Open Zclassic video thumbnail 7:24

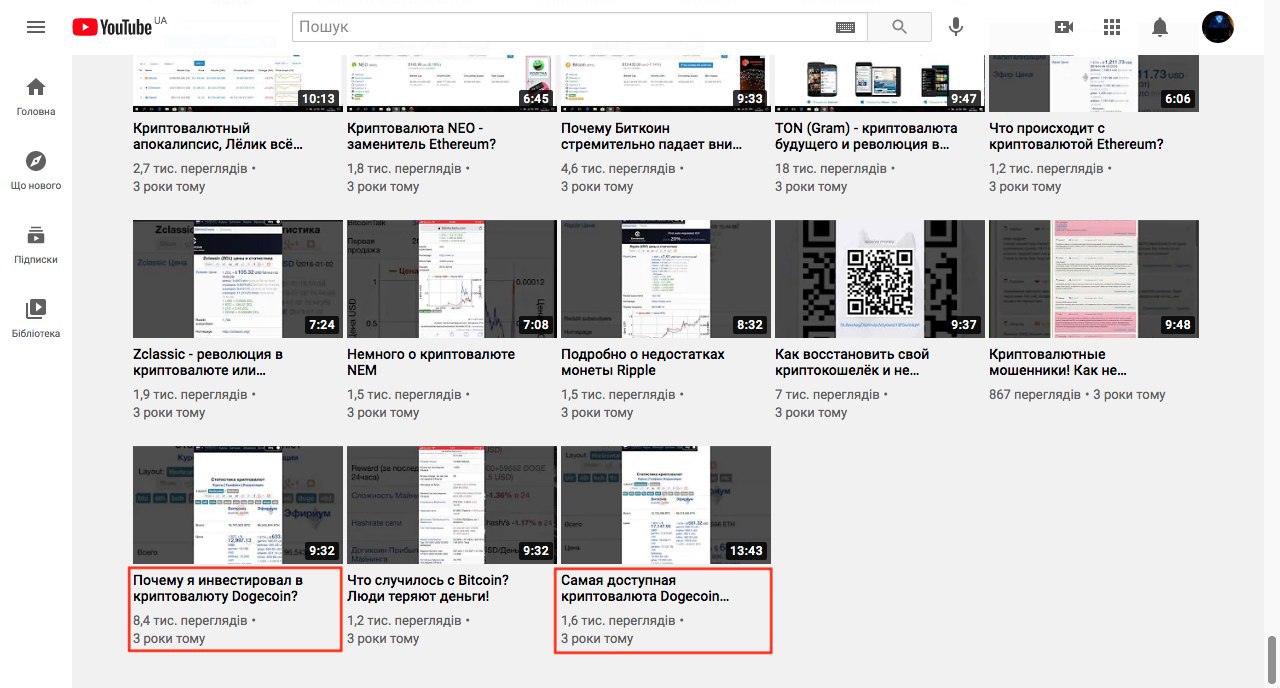pos(238,279)
